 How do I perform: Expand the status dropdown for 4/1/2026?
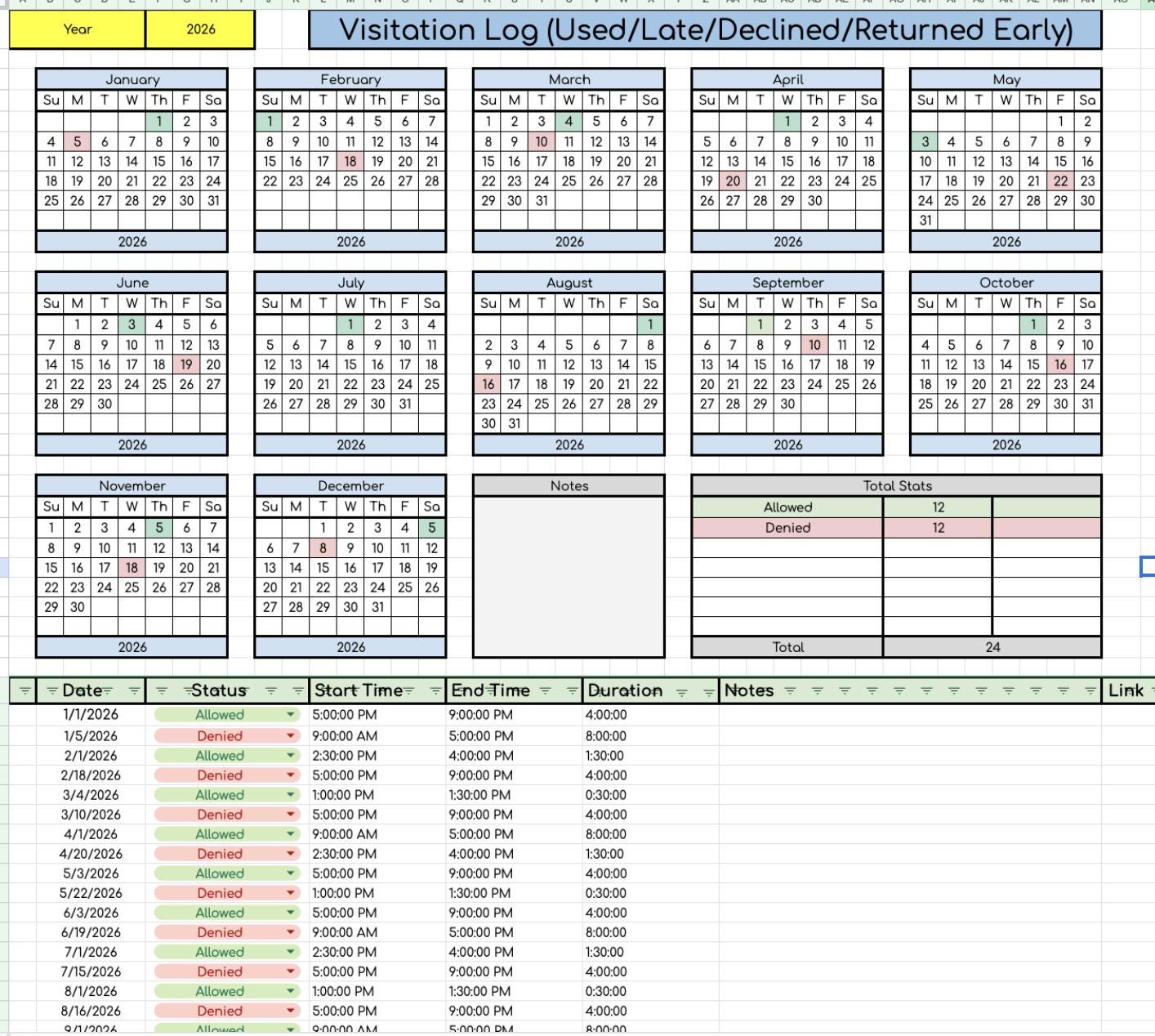[x=290, y=834]
